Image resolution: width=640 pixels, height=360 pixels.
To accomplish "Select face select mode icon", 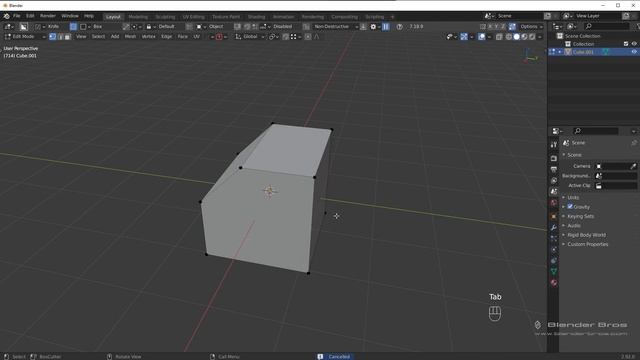I will (x=68, y=37).
